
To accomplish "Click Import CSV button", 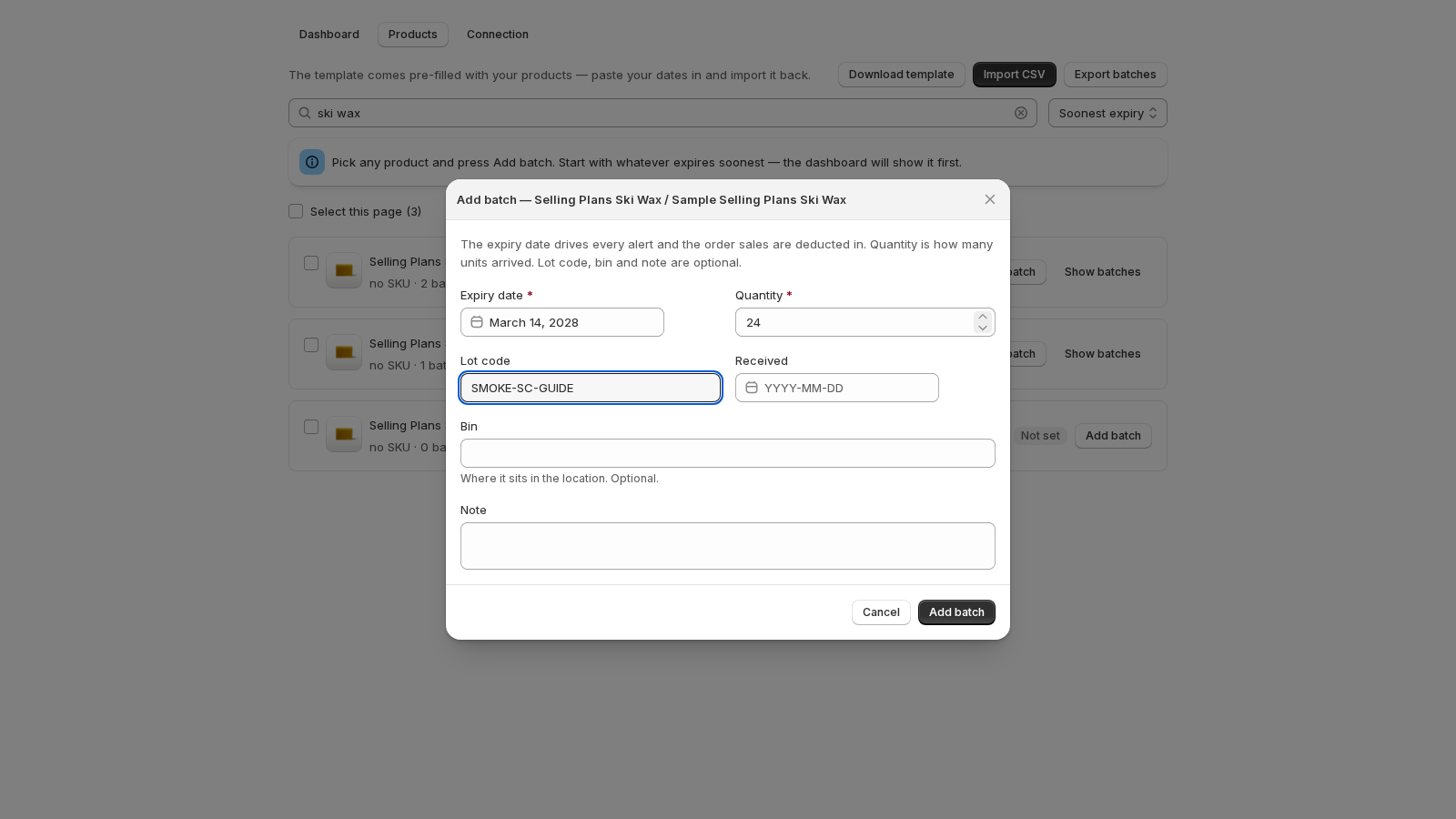I will pyautogui.click(x=1015, y=75).
